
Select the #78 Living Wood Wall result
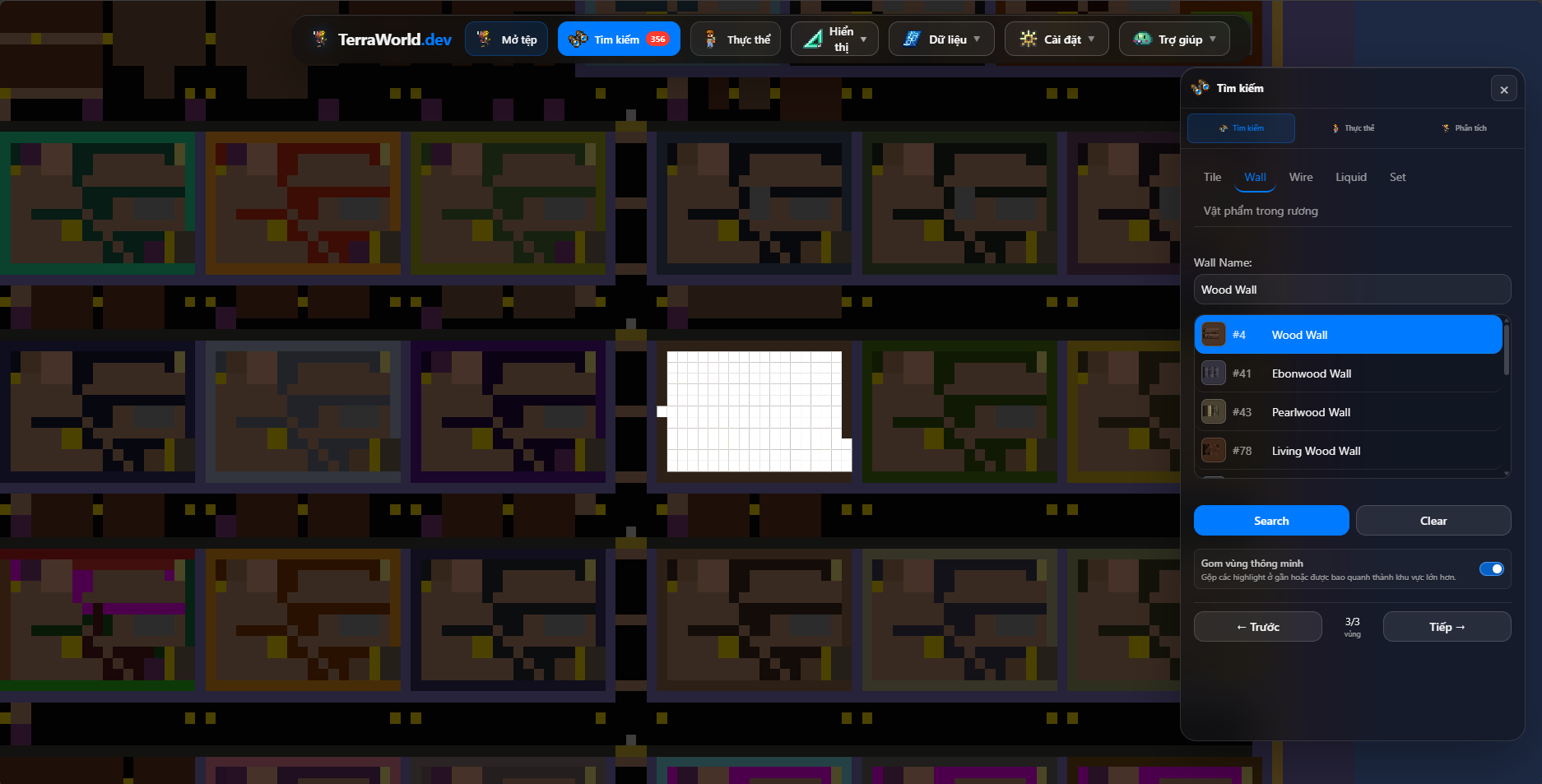[1348, 451]
